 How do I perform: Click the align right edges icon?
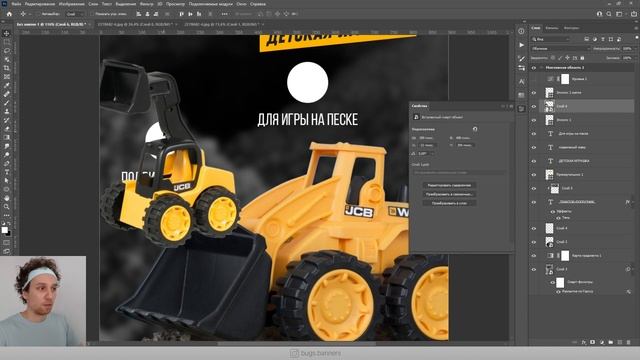tap(156, 14)
